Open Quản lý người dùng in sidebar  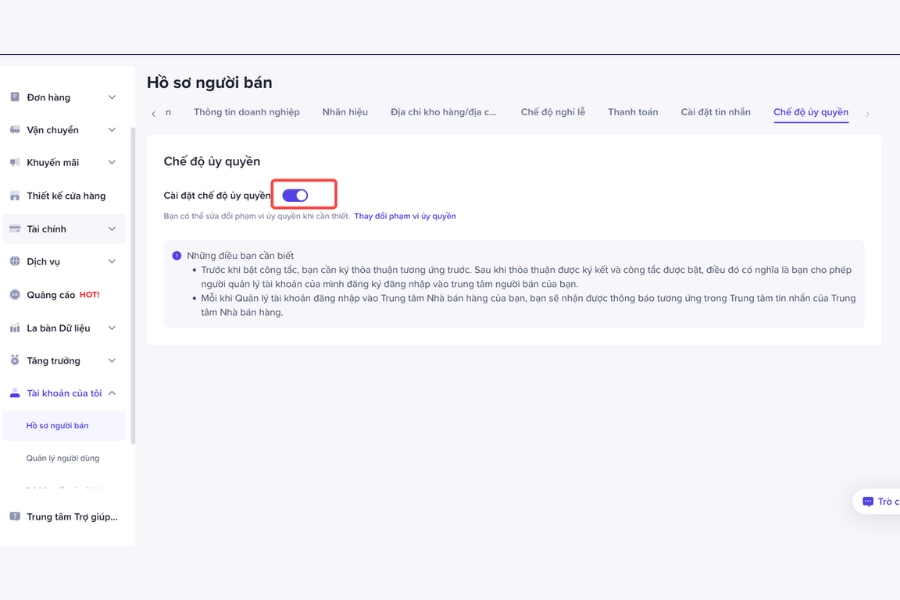coord(63,458)
